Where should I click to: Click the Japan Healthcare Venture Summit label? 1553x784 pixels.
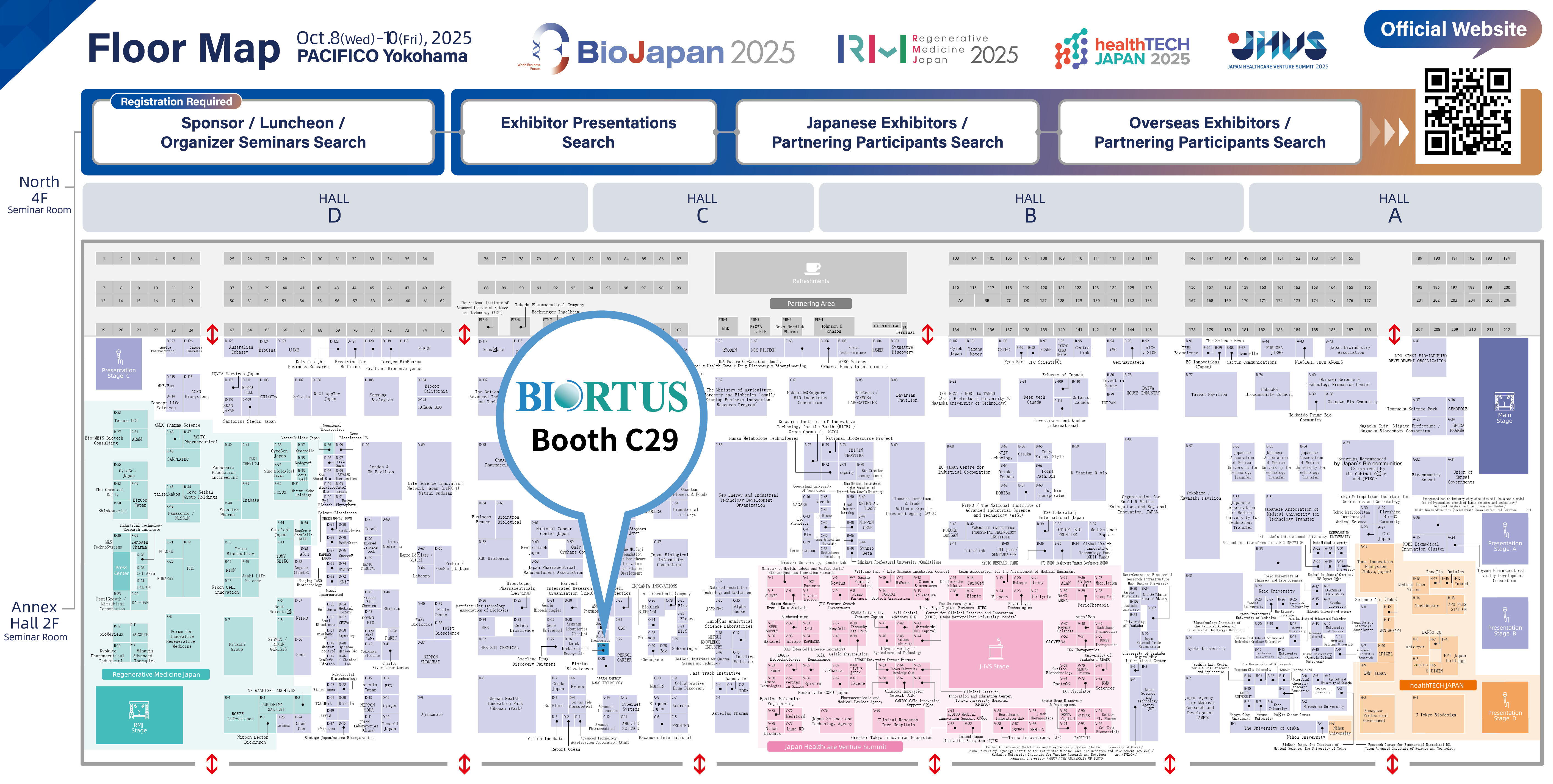[835, 747]
